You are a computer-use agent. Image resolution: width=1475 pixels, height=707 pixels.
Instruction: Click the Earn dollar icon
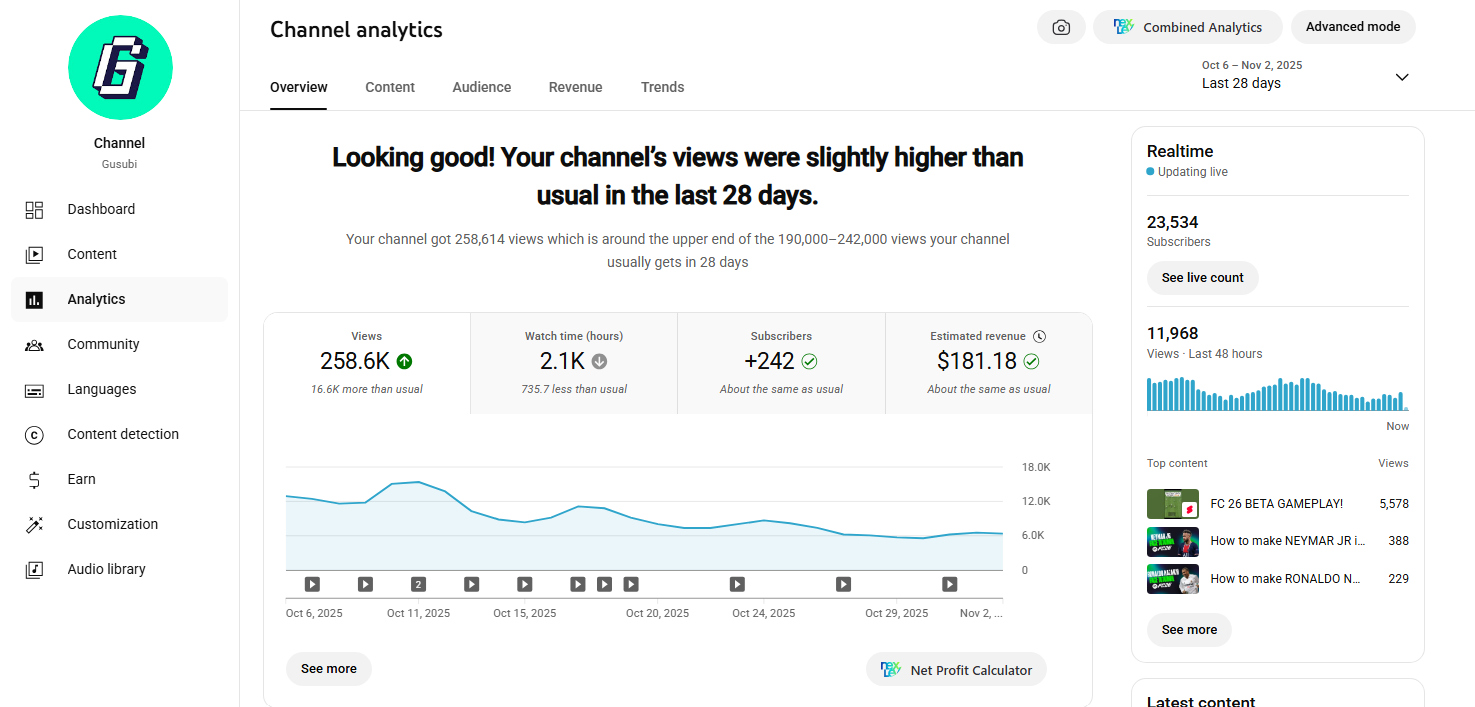tap(34, 480)
